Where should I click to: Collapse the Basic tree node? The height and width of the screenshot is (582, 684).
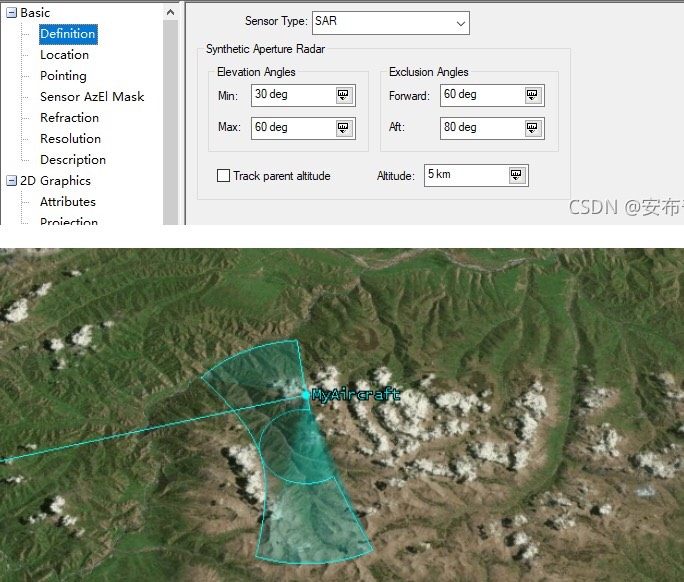click(x=11, y=13)
